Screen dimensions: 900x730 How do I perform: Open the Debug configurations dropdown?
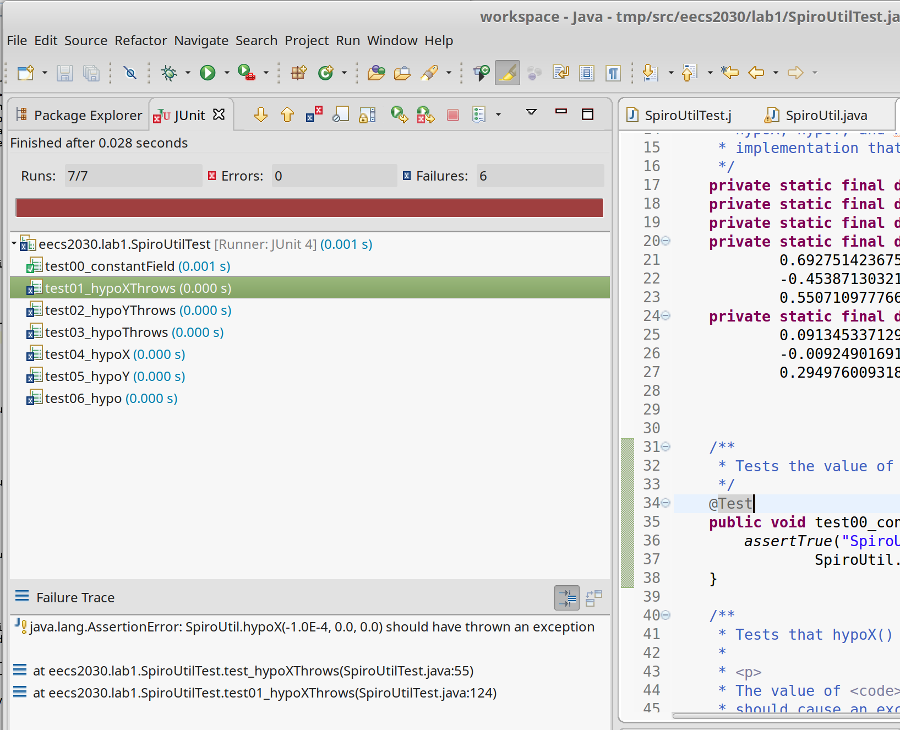(x=187, y=73)
